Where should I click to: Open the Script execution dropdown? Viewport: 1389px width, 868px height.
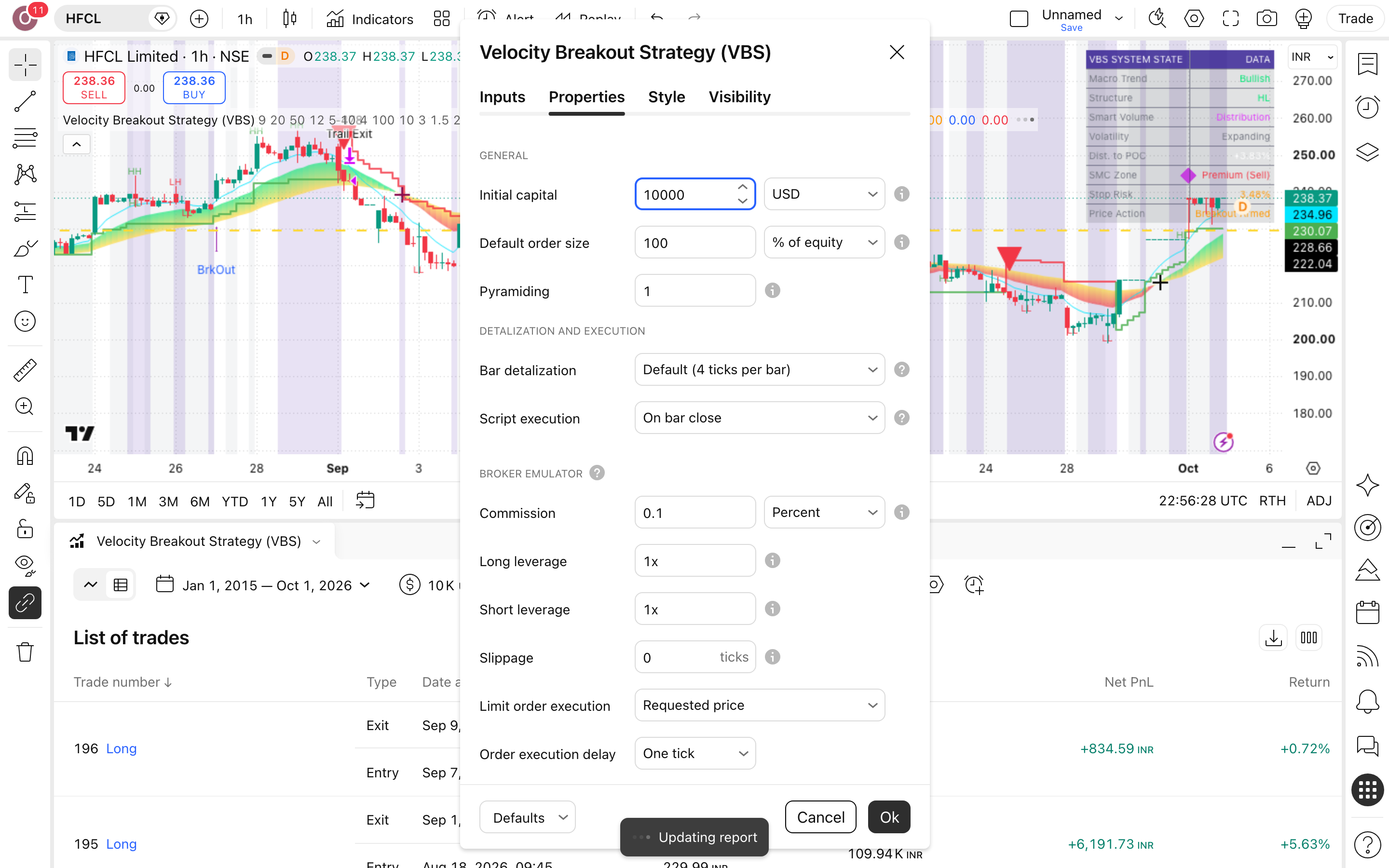pos(759,418)
